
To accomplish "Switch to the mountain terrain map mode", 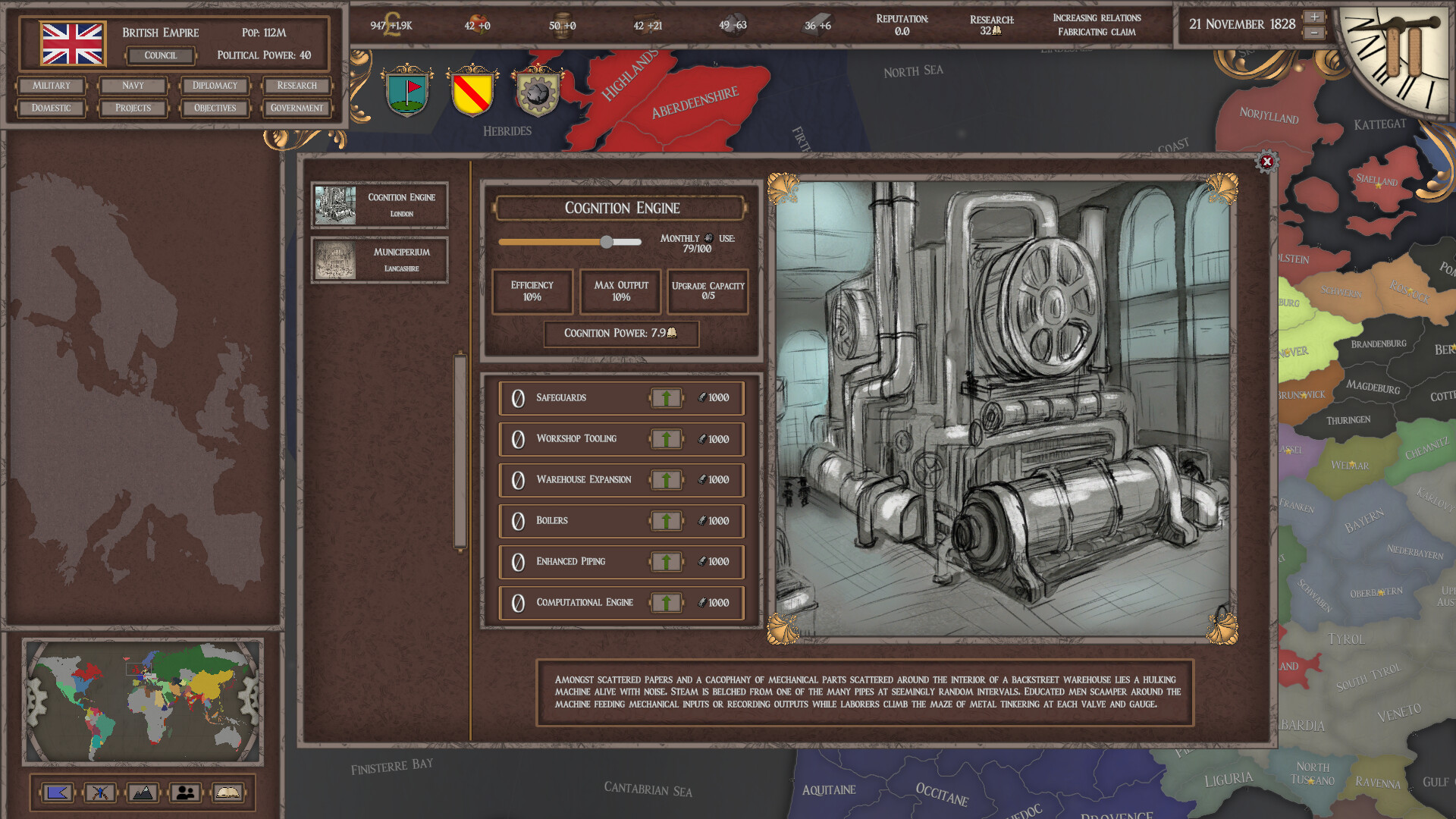I will [x=143, y=792].
